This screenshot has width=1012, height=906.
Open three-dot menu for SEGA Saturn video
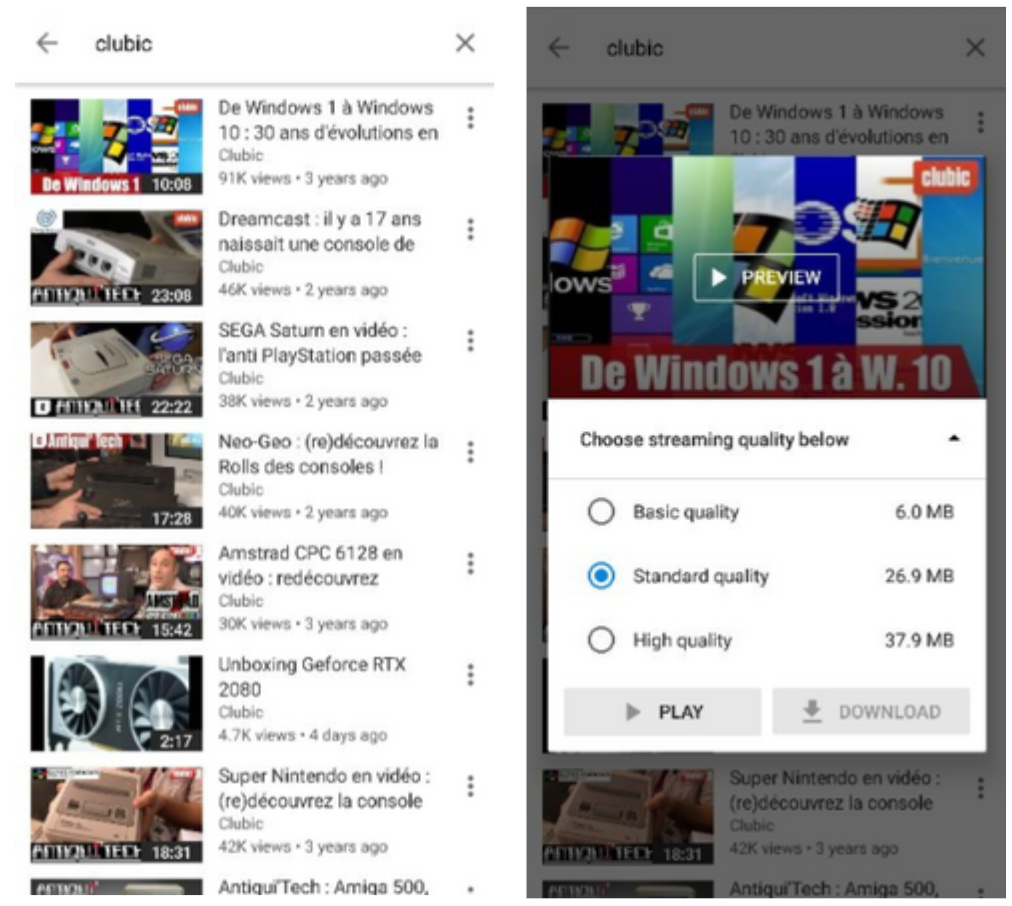point(470,340)
